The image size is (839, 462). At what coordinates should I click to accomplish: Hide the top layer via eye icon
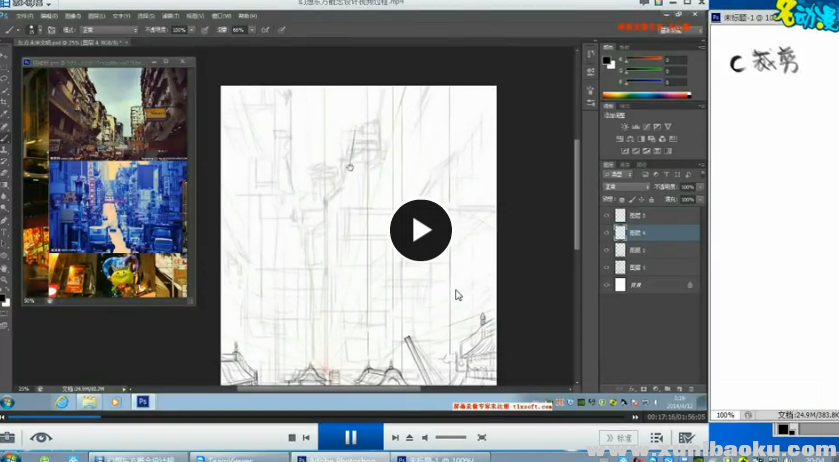[x=607, y=215]
